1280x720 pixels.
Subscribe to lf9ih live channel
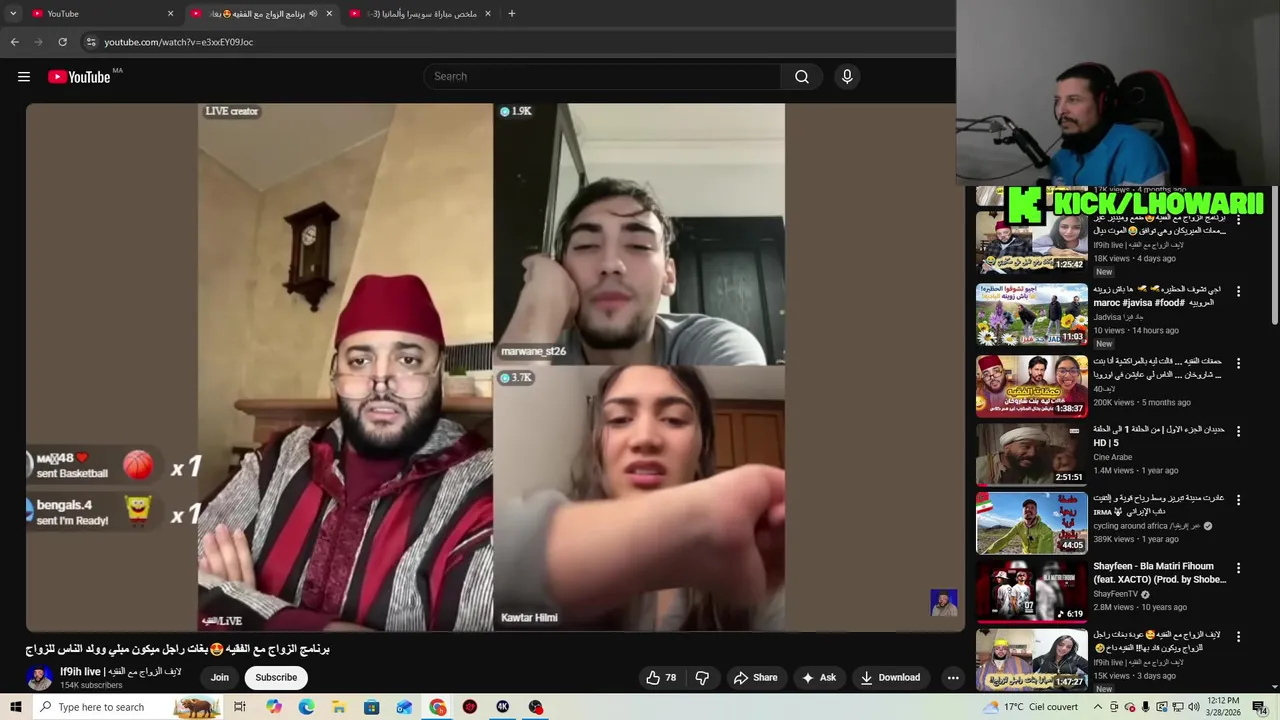coord(276,677)
